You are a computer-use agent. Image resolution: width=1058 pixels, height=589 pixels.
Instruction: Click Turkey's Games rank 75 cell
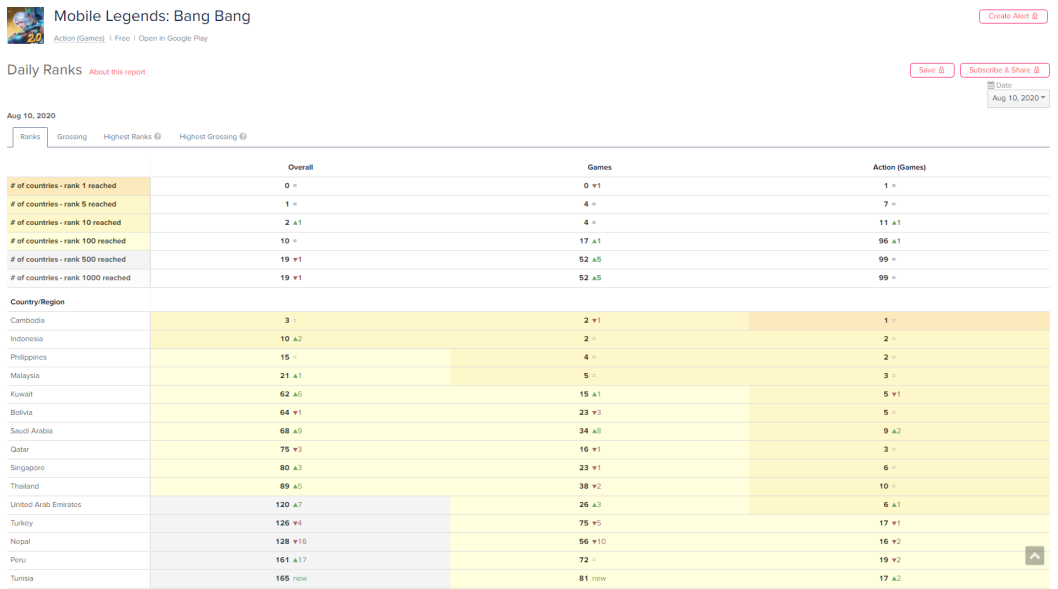tap(599, 524)
